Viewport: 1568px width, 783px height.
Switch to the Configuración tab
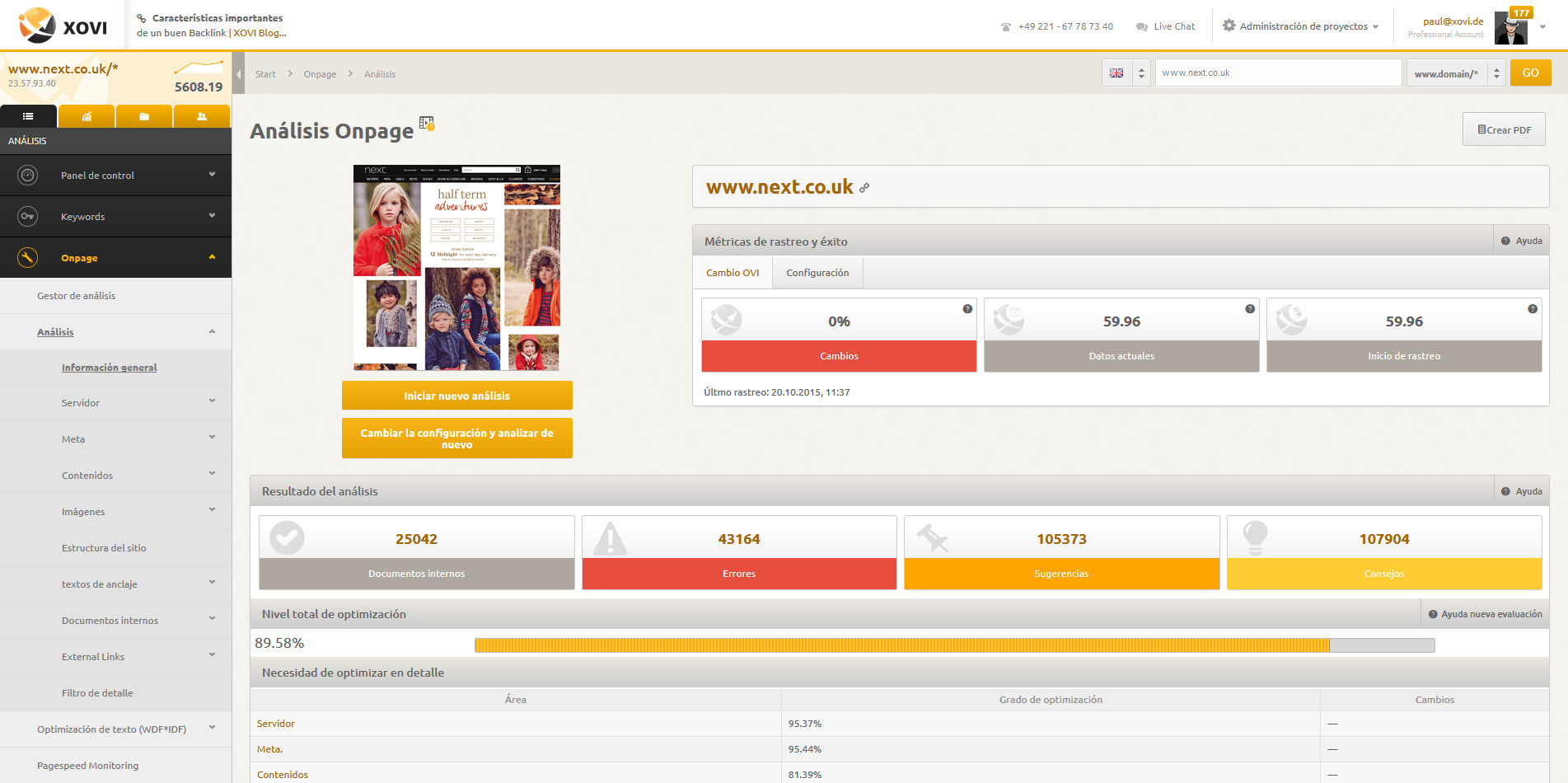coord(817,273)
